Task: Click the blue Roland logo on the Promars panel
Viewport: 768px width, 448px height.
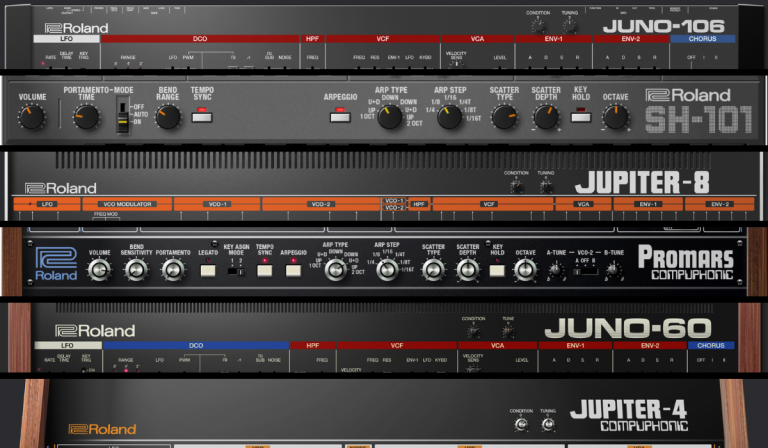Action: point(56,264)
